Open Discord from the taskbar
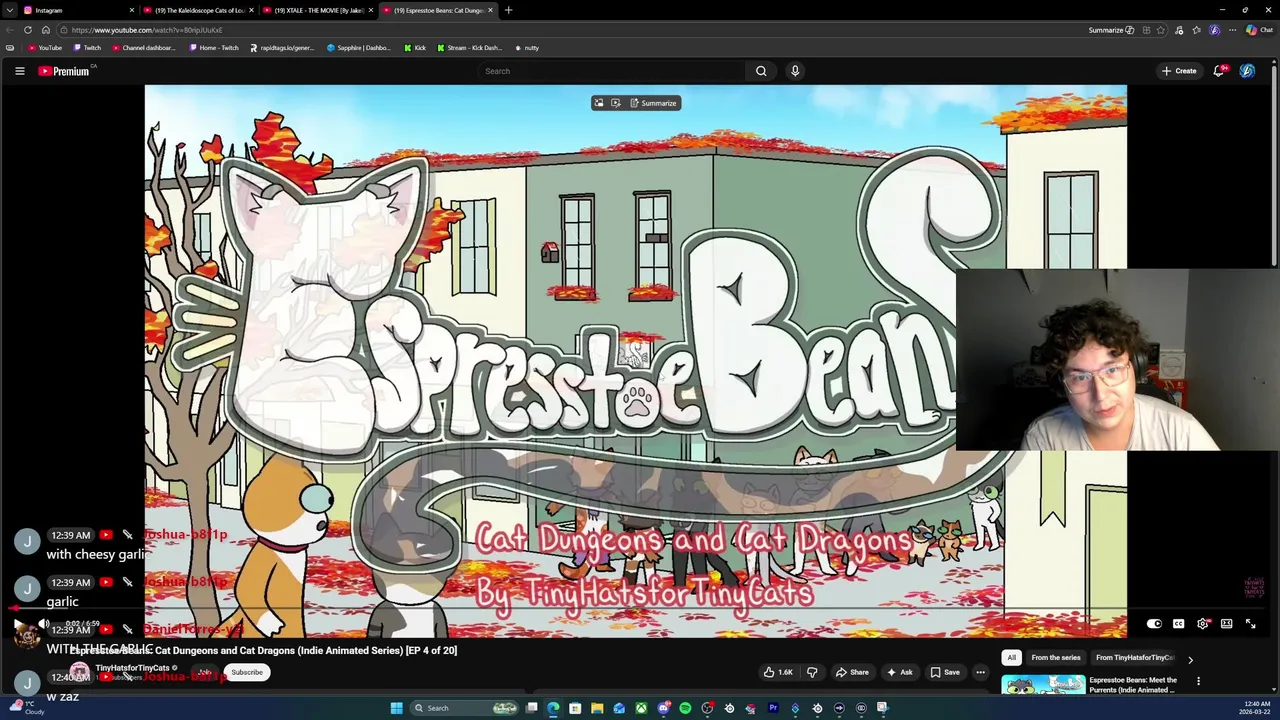 click(x=663, y=708)
